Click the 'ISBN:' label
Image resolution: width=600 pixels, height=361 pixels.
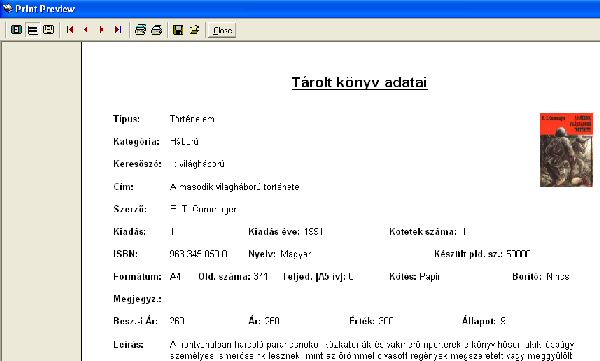click(126, 254)
